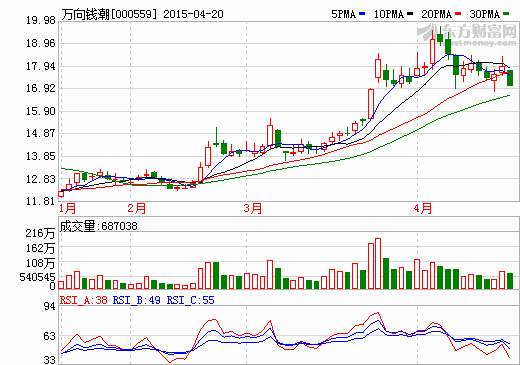Click the 成交量:687038 volume label

[98, 226]
